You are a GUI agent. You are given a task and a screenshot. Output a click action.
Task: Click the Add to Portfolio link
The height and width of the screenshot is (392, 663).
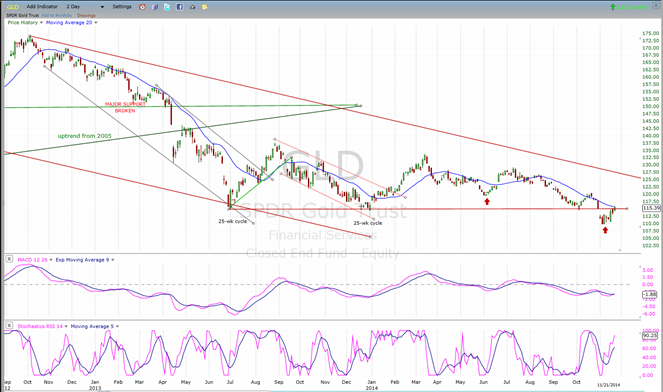[56, 16]
